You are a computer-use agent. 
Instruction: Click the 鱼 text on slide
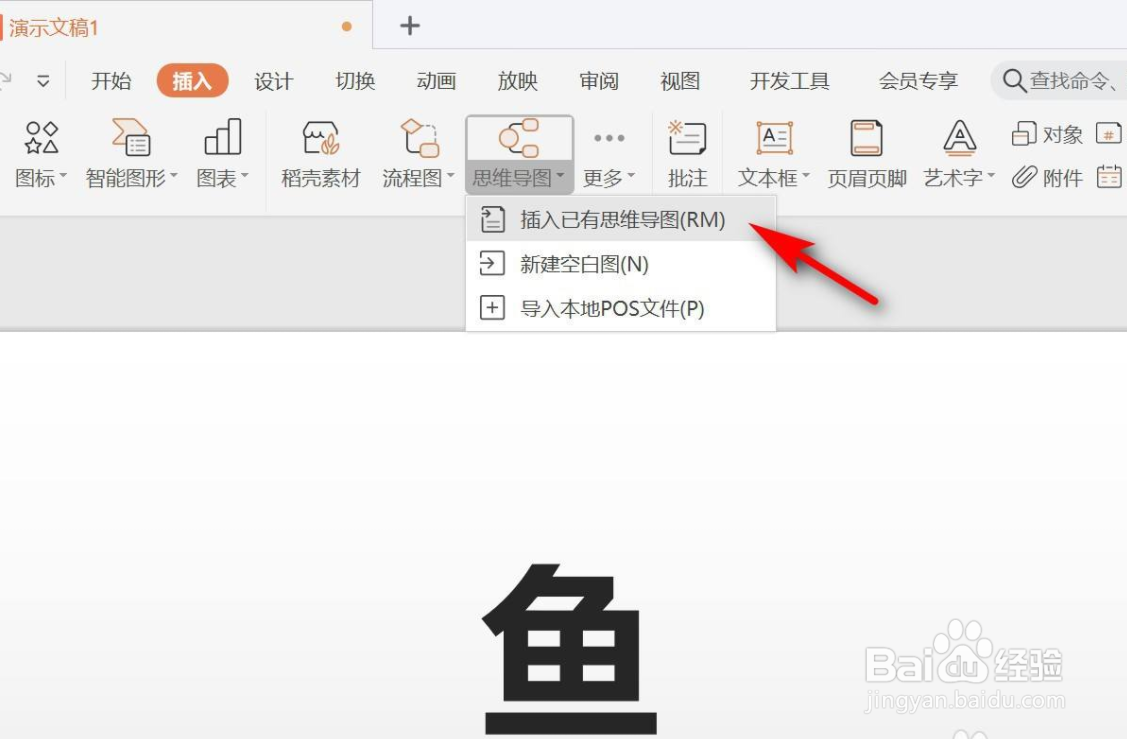click(570, 649)
